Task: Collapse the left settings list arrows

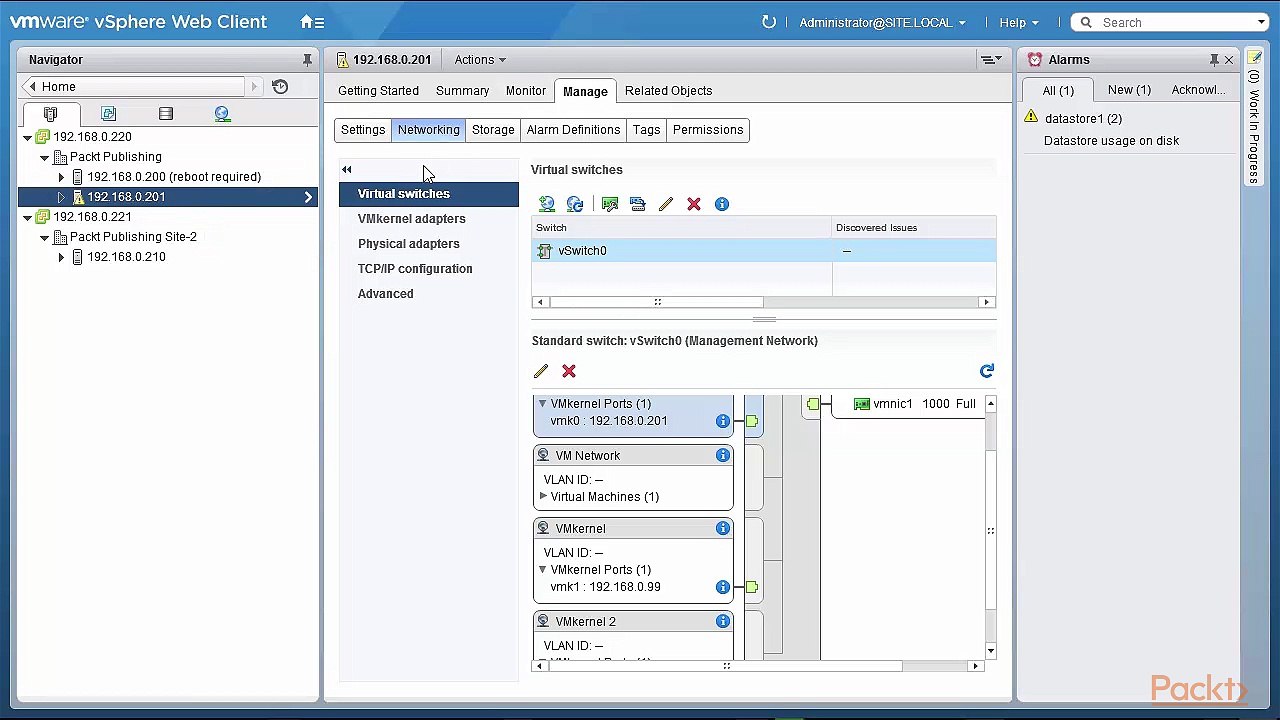Action: point(347,170)
